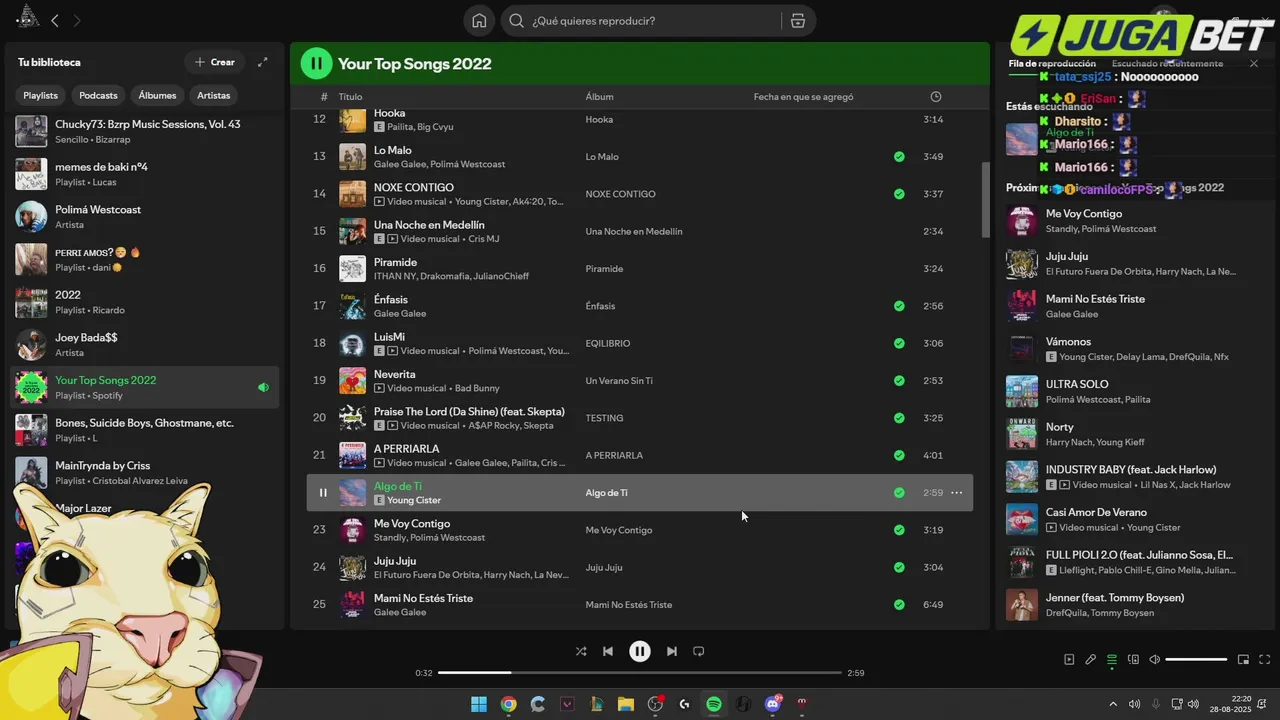
Task: Click the Spotify icon in the taskbar
Action: click(x=714, y=704)
